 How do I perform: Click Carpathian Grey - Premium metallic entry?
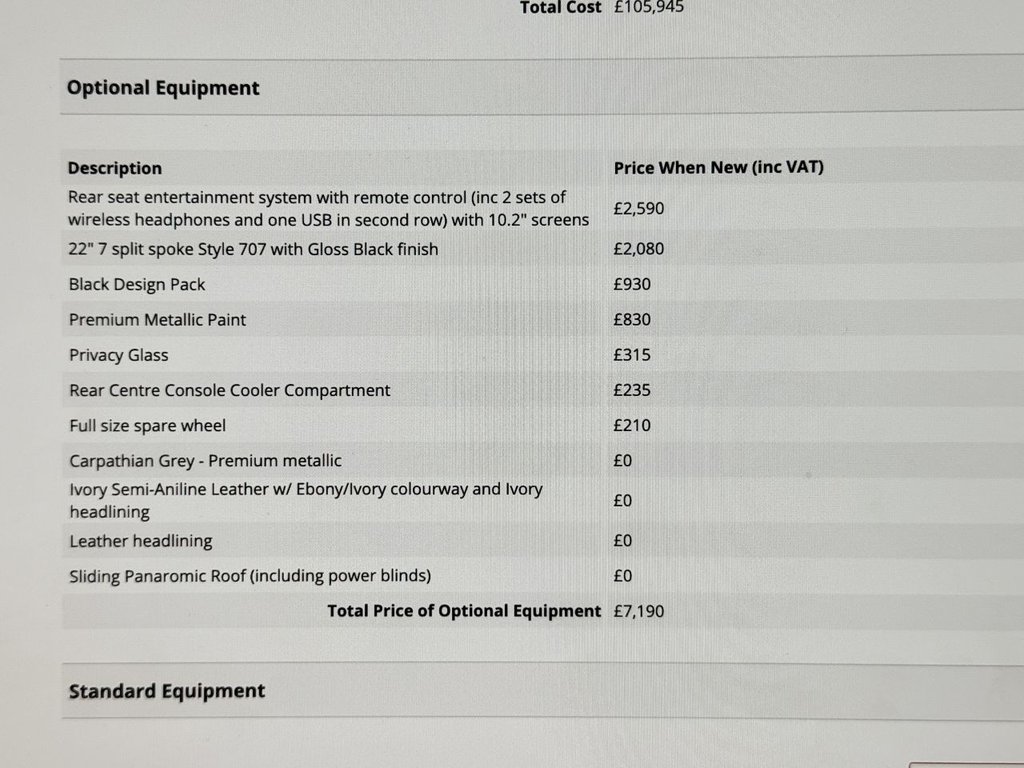click(205, 461)
